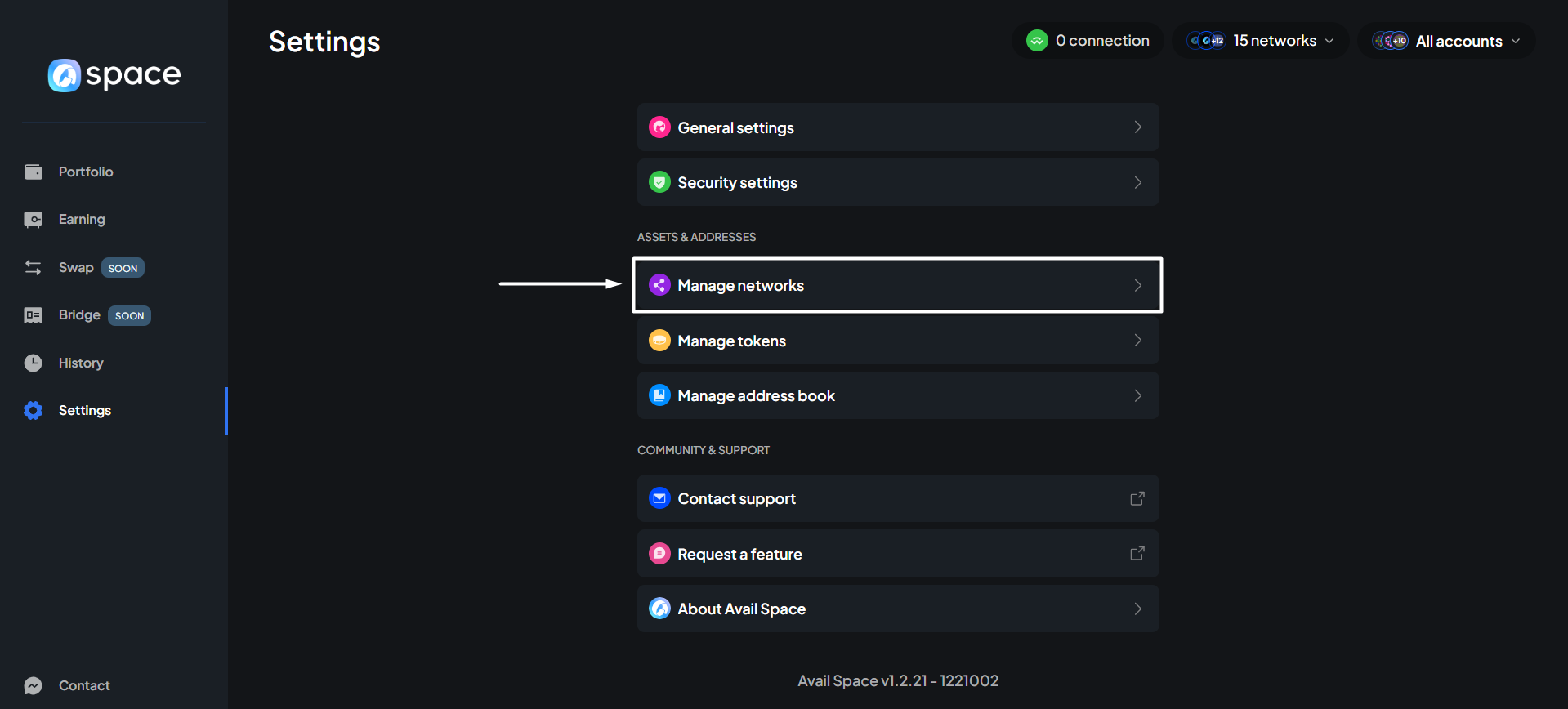The image size is (1568, 709).
Task: Click the Avail Space logo
Action: [114, 75]
